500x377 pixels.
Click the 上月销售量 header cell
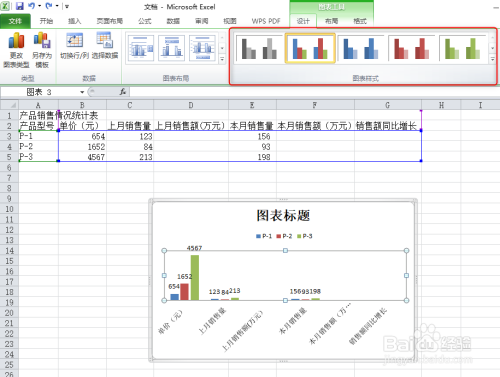[130, 126]
